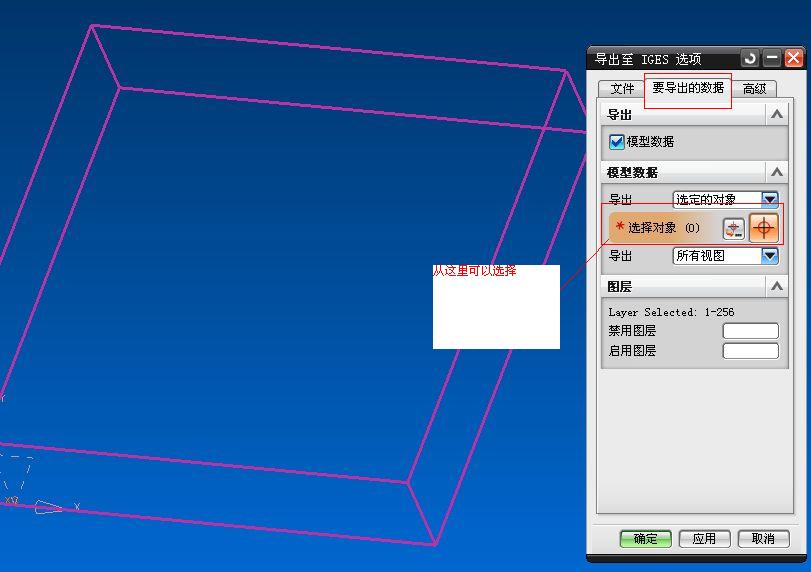Switch to the 高级 tab

point(754,89)
